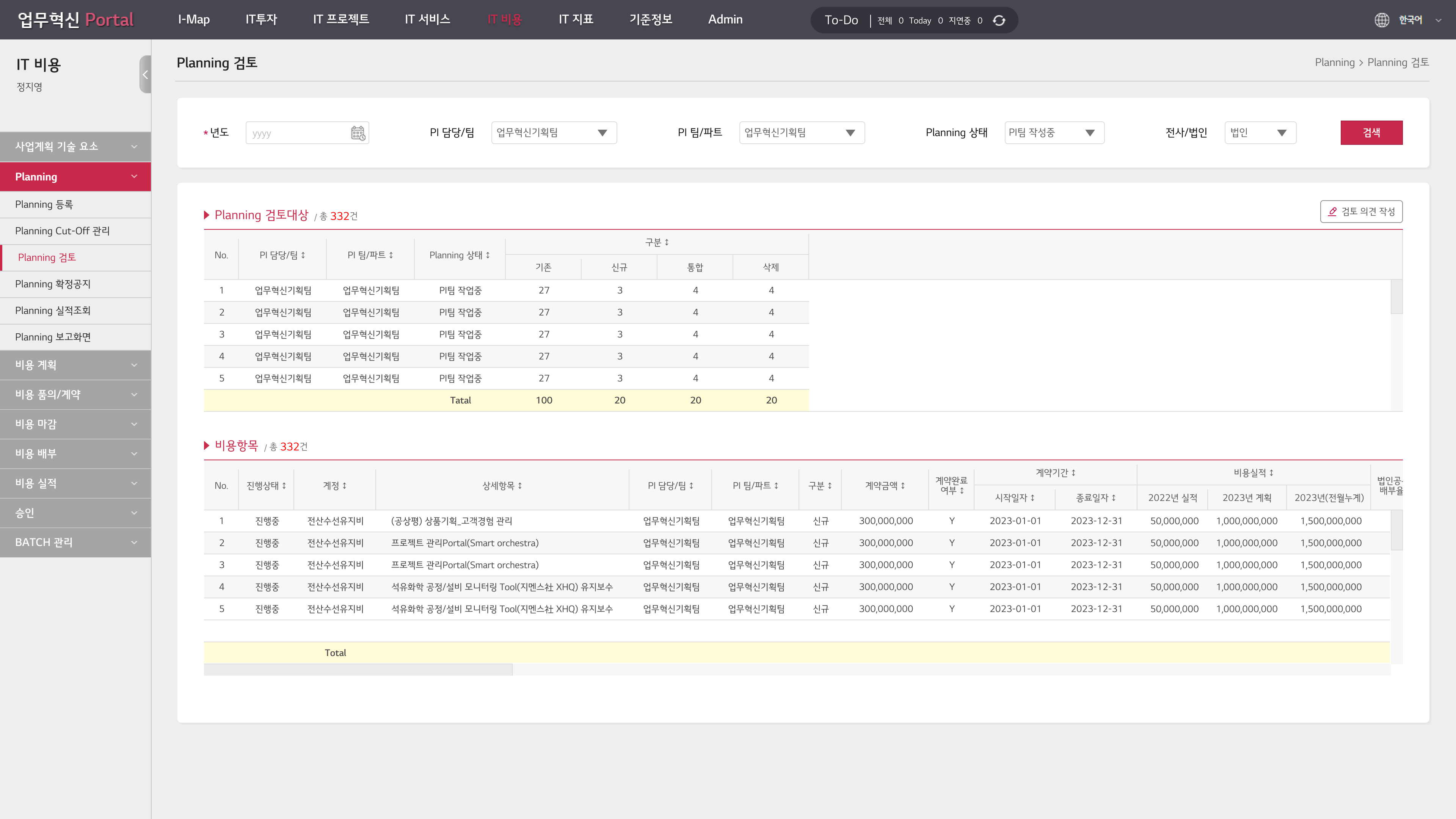Expand BATCH 관리 sidebar group
The width and height of the screenshot is (1456, 819).
click(x=76, y=543)
